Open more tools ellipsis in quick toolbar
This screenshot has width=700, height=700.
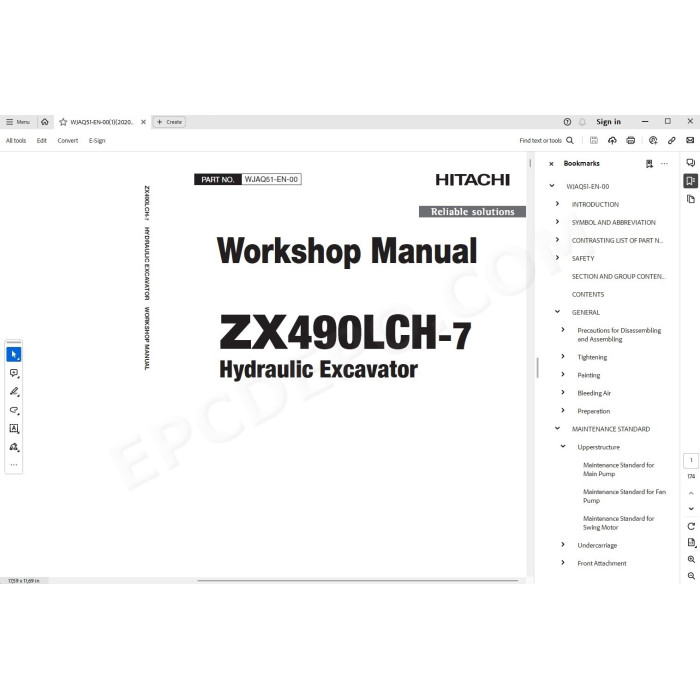(x=14, y=465)
